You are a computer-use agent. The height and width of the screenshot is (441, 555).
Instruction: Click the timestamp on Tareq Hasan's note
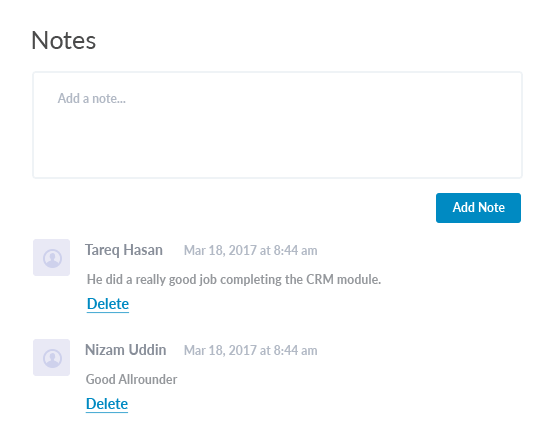click(x=251, y=251)
